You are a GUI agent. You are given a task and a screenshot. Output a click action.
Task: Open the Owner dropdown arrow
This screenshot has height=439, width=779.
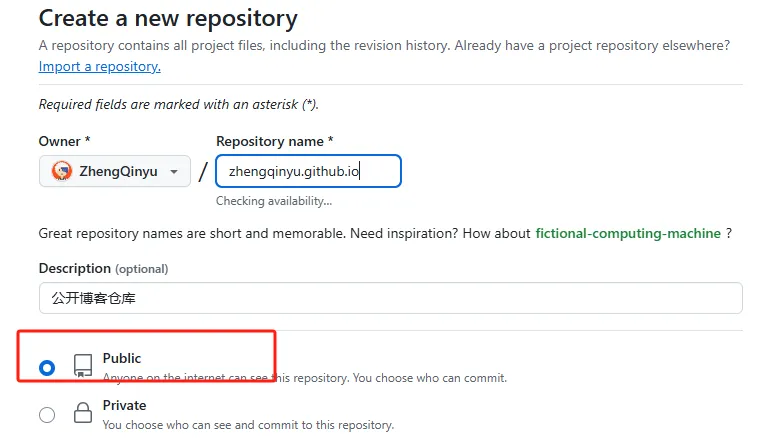point(174,172)
